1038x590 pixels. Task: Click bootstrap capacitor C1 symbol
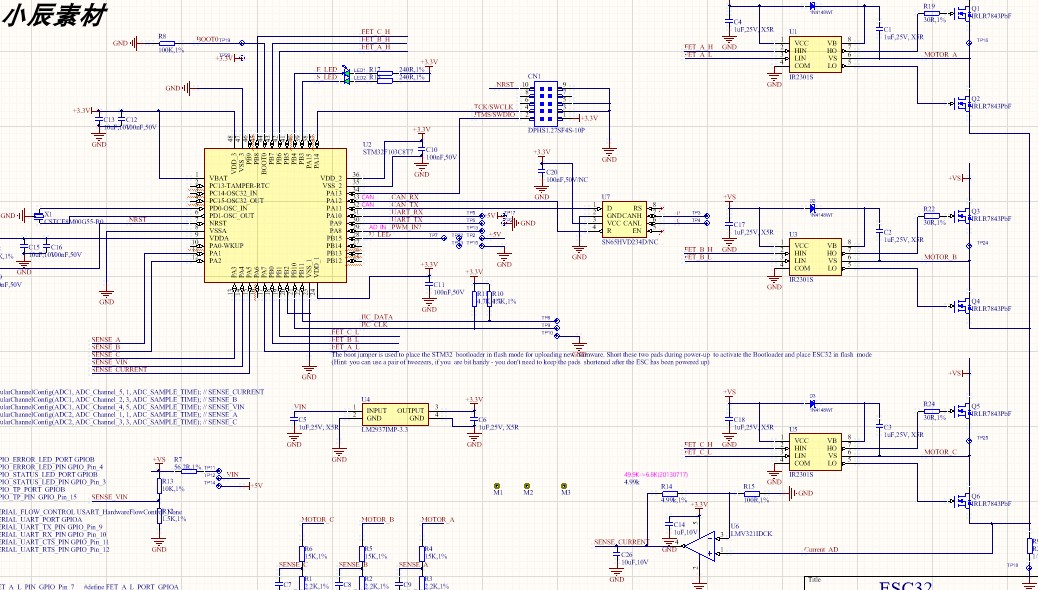click(x=879, y=29)
